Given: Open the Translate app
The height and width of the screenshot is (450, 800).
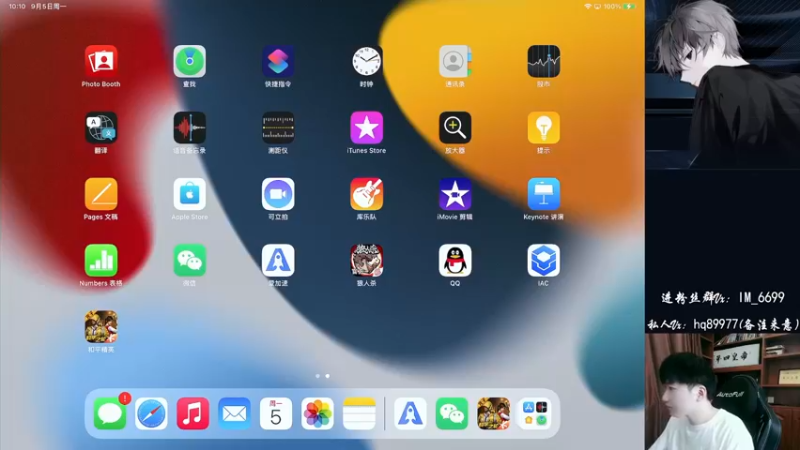Looking at the screenshot, I should pos(101,128).
